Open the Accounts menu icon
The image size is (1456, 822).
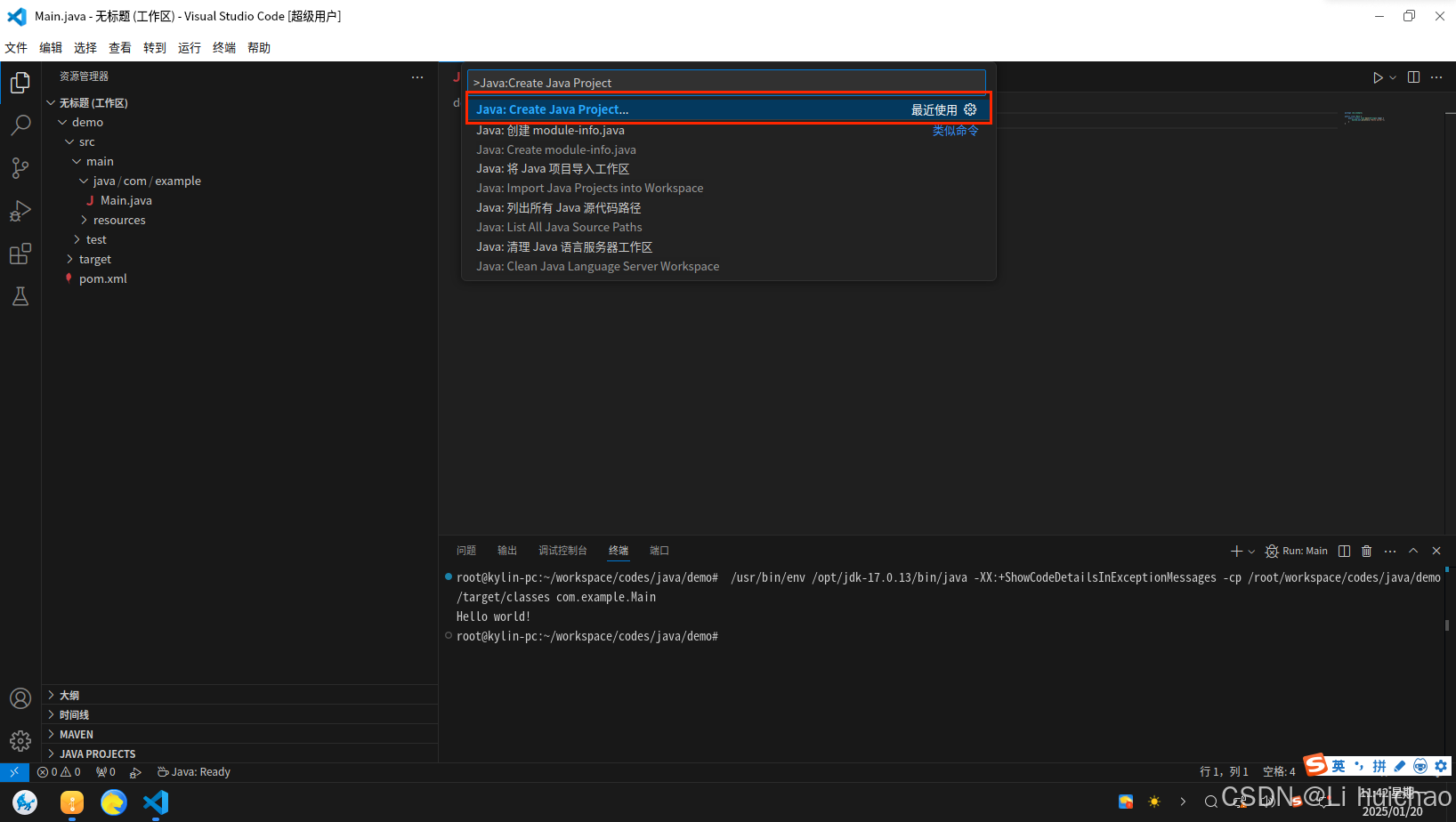(20, 698)
